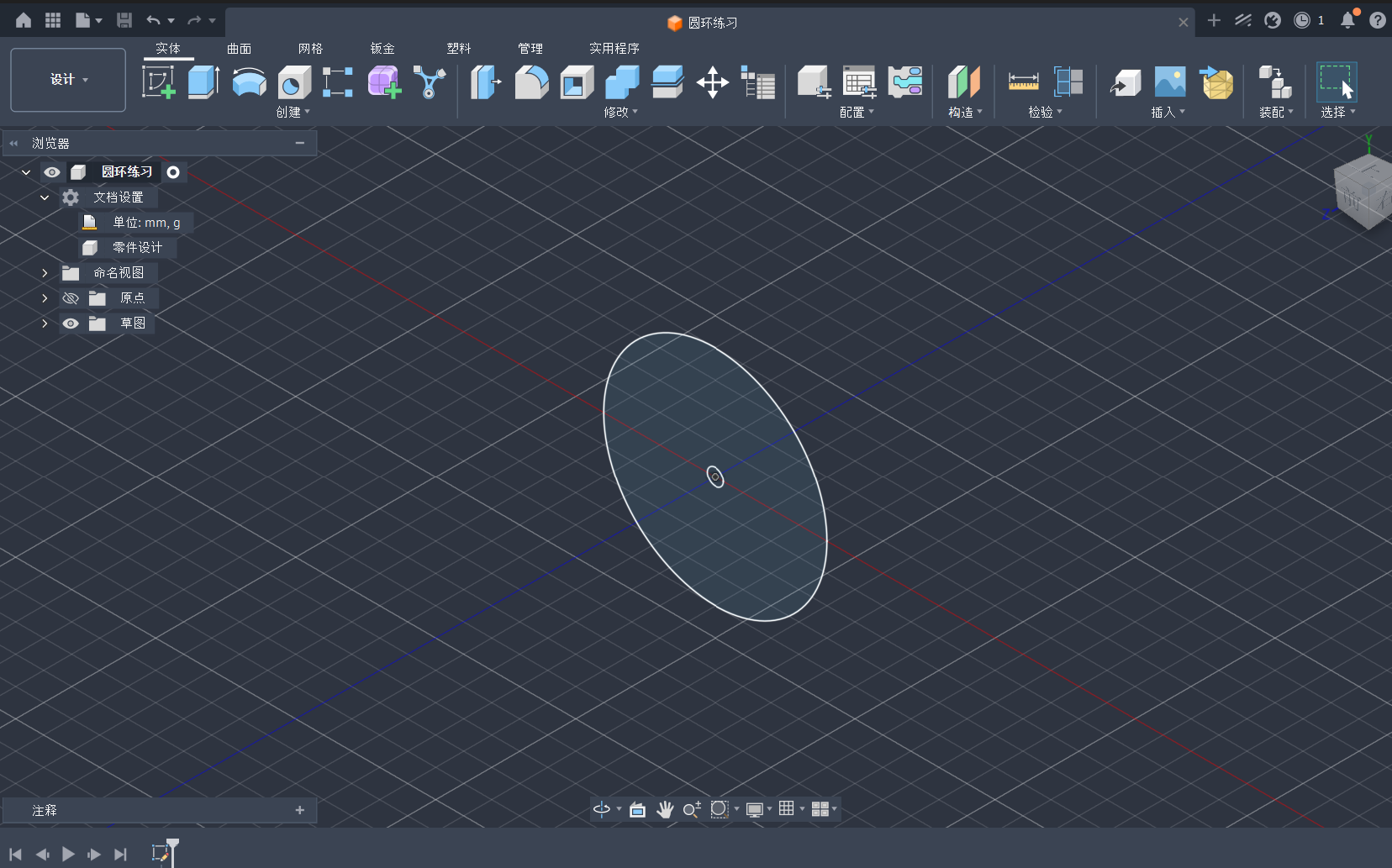
Task: Switch to the 实用程序 tab
Action: tap(614, 49)
